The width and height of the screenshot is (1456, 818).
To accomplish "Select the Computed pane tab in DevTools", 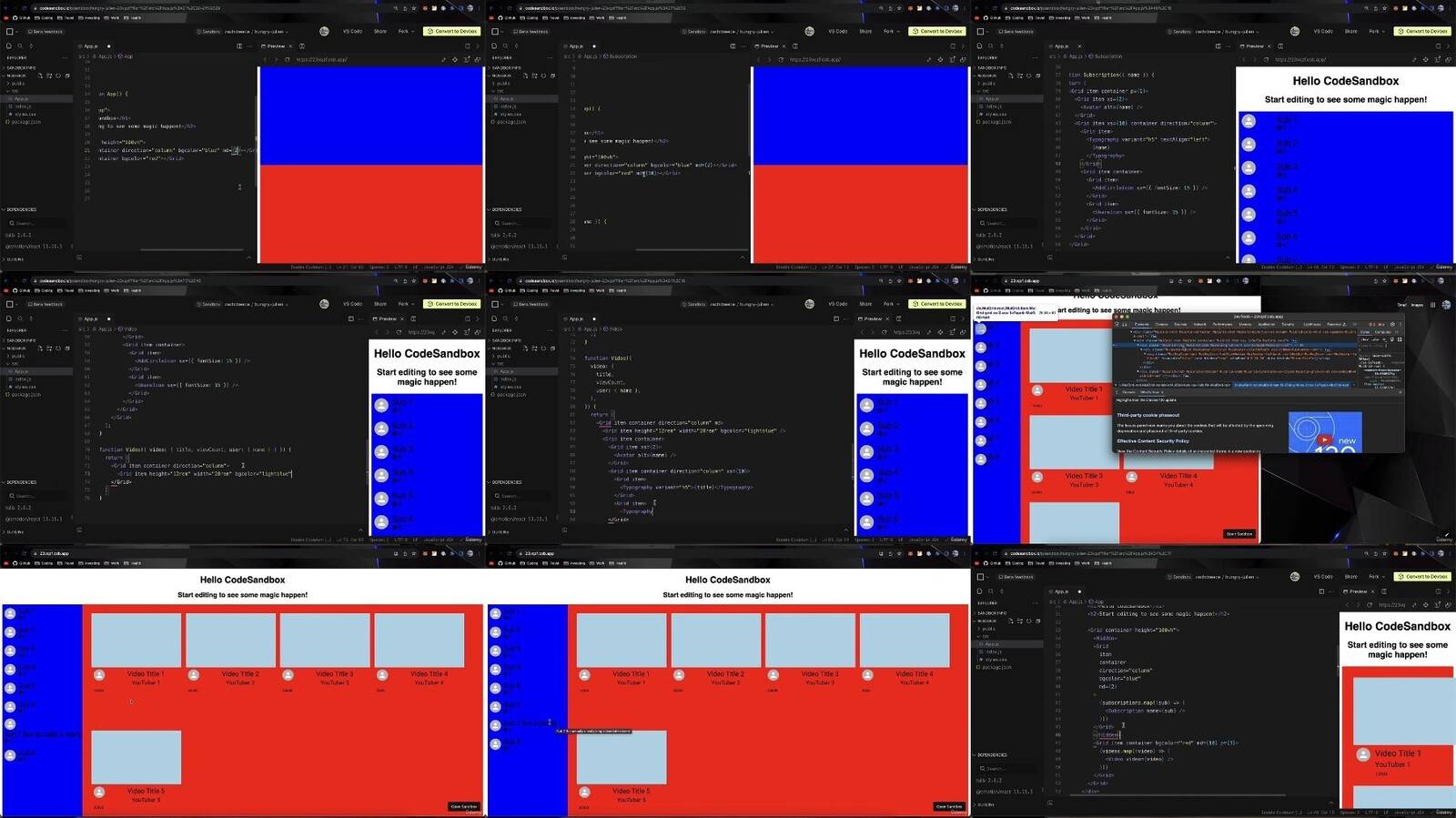I will click(1381, 332).
